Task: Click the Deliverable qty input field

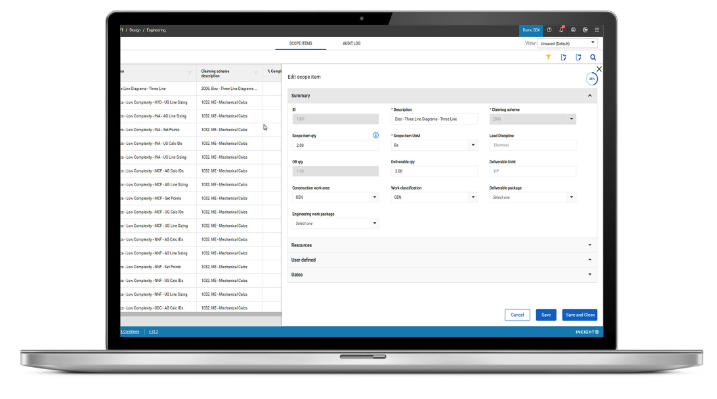Action: click(434, 171)
